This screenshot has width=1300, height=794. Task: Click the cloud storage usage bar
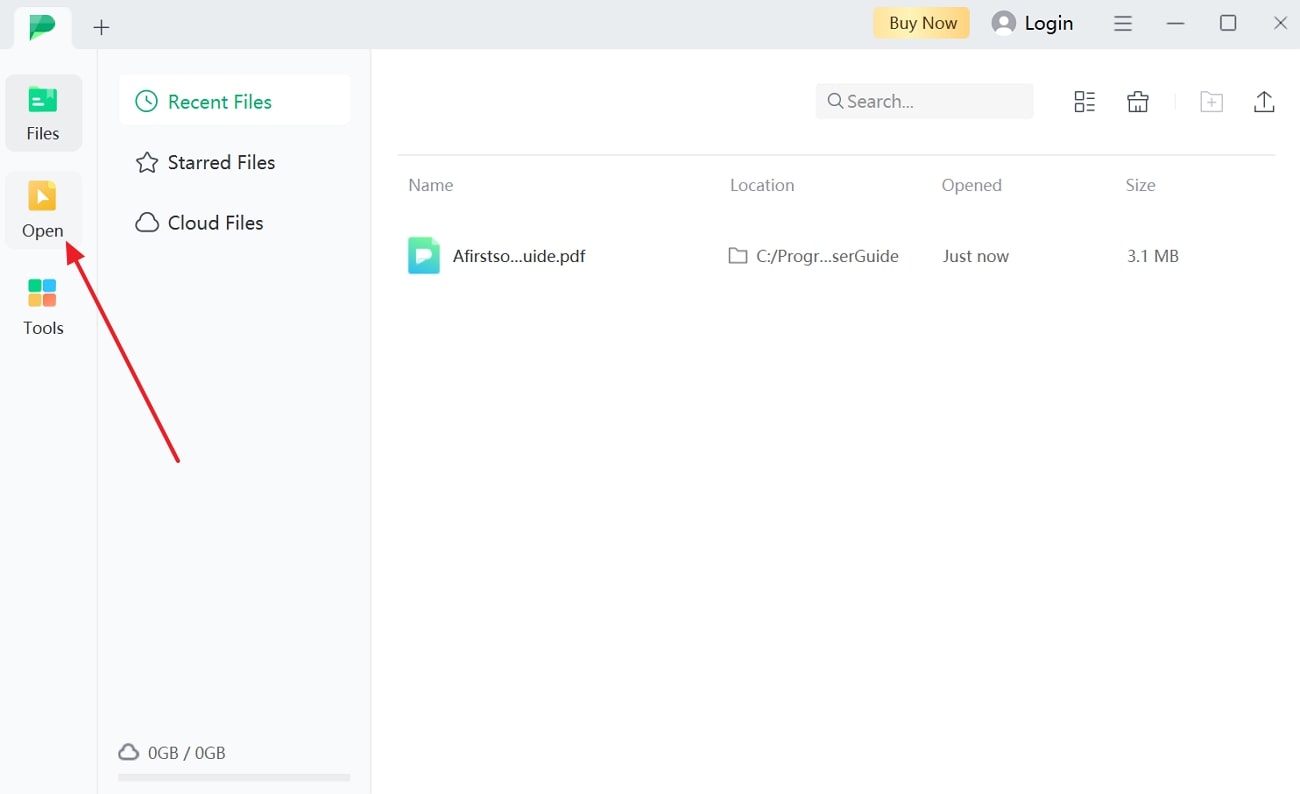(x=234, y=777)
